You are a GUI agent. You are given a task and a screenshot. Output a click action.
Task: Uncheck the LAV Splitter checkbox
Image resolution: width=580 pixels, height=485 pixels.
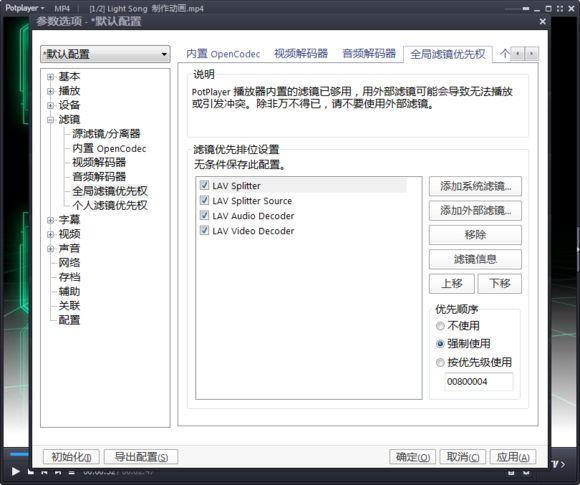pyautogui.click(x=204, y=185)
